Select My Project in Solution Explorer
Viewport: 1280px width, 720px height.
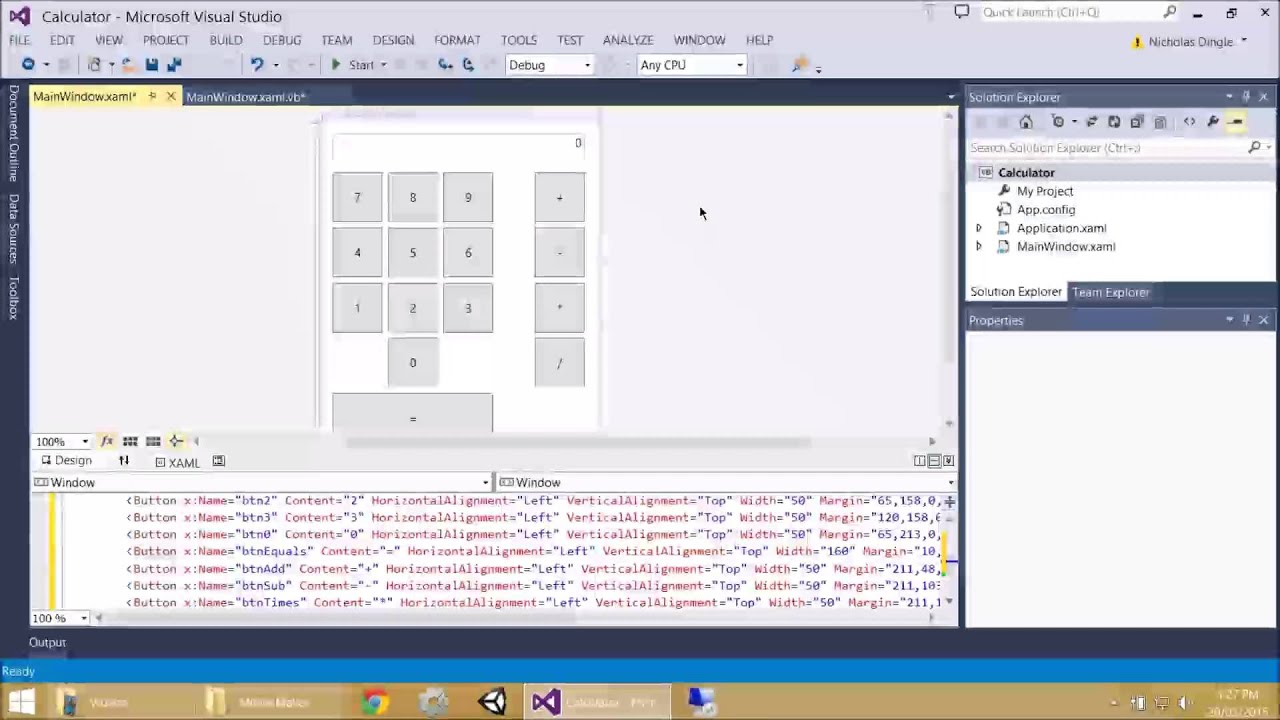pyautogui.click(x=1044, y=191)
